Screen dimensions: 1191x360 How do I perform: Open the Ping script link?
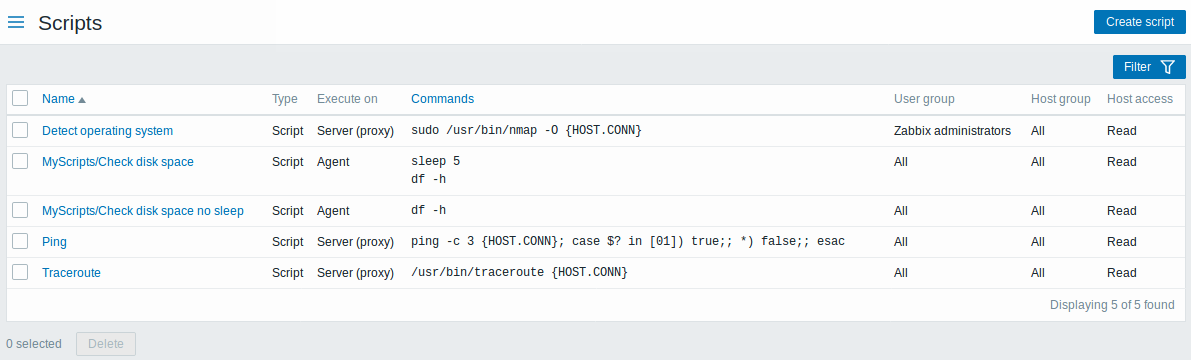54,242
